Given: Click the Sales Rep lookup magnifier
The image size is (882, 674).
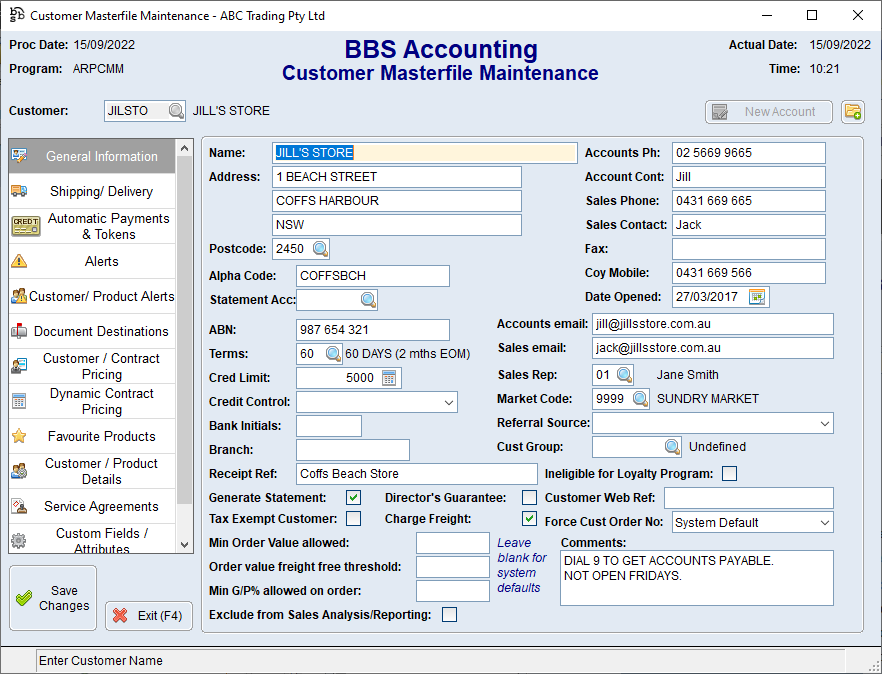Looking at the screenshot, I should click(624, 375).
